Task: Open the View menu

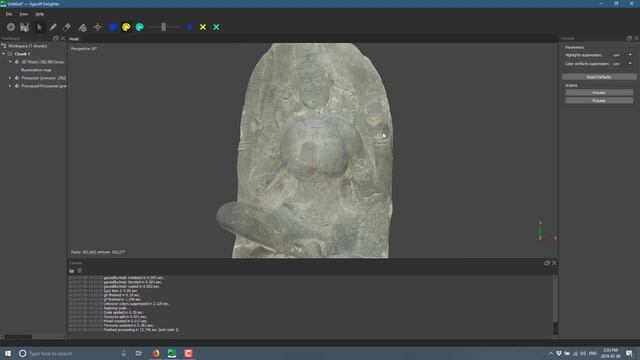Action: [24, 14]
